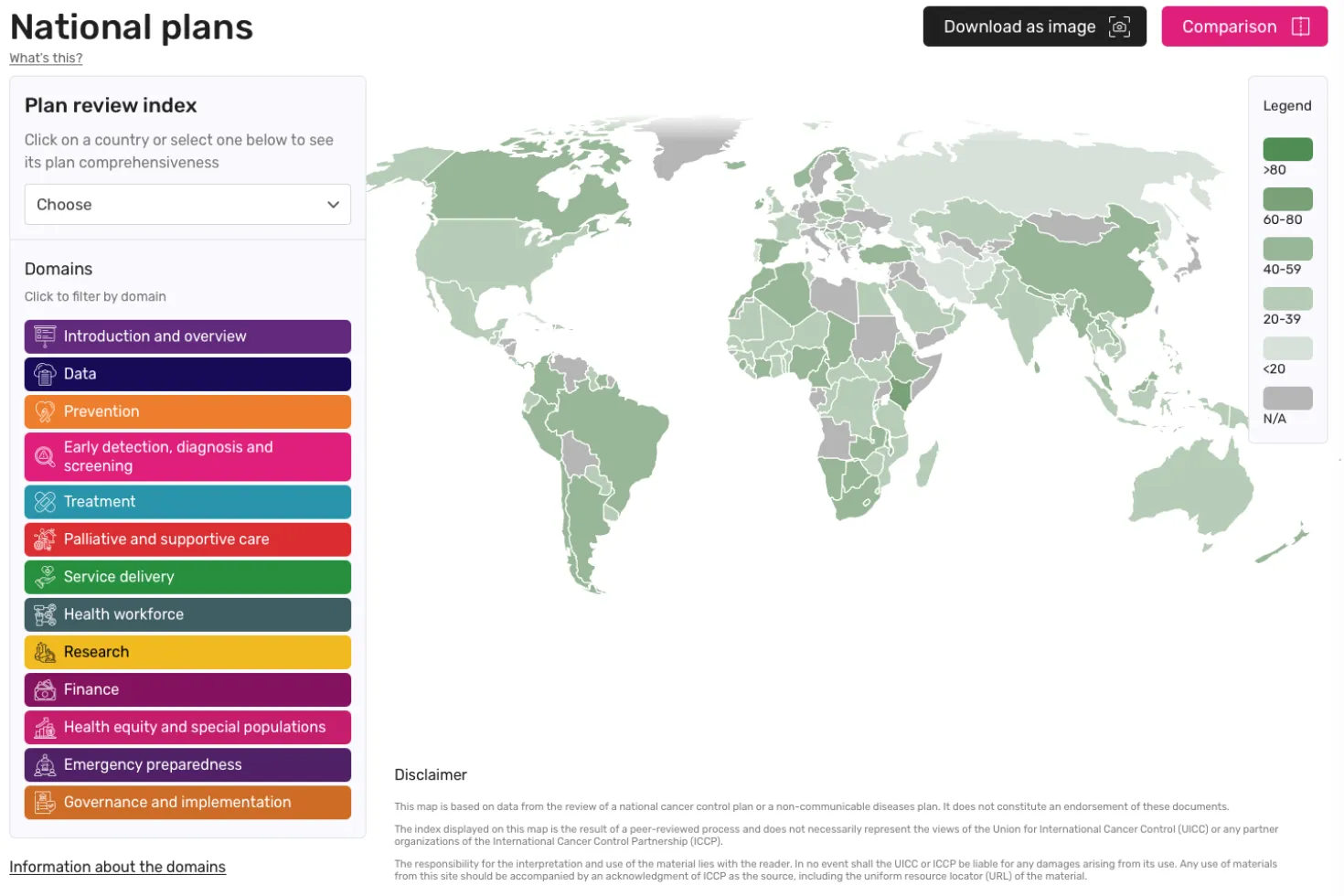Filter map by Treatment domain
Screen dimensions: 1344x896
coord(187,502)
